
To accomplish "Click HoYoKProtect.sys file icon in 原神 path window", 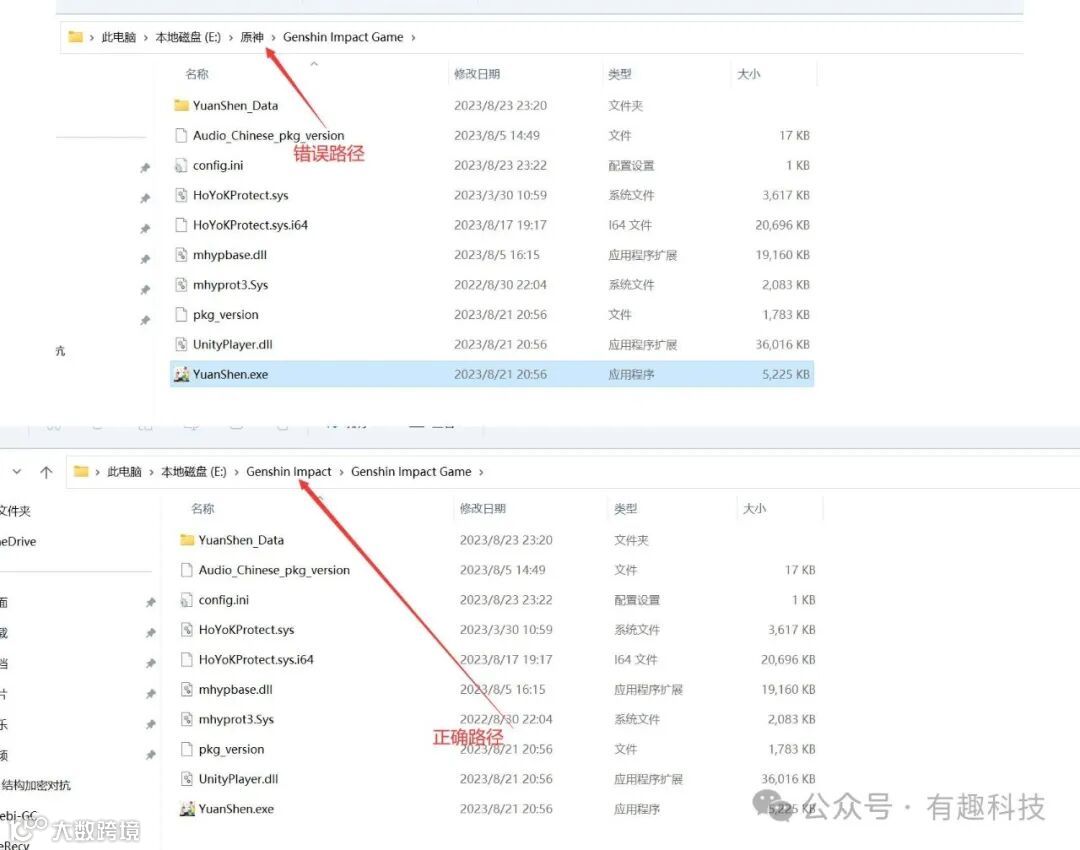I will tap(181, 195).
